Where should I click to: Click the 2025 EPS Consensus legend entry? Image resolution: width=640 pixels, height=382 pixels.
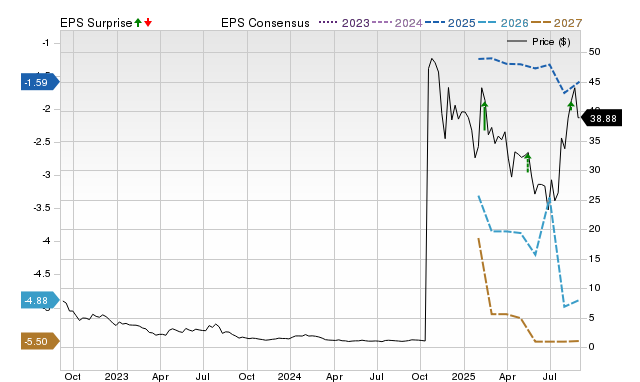coord(450,23)
